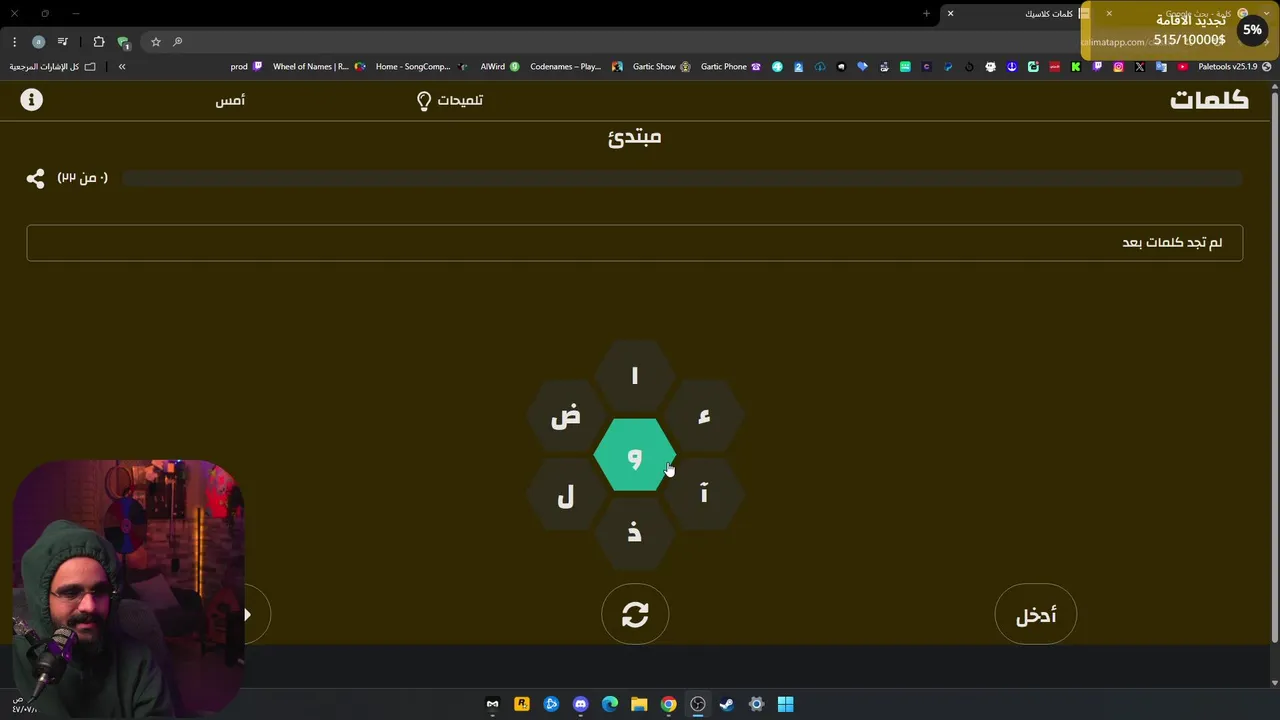Open the prod bookmark
Image resolution: width=1280 pixels, height=720 pixels.
(x=246, y=67)
